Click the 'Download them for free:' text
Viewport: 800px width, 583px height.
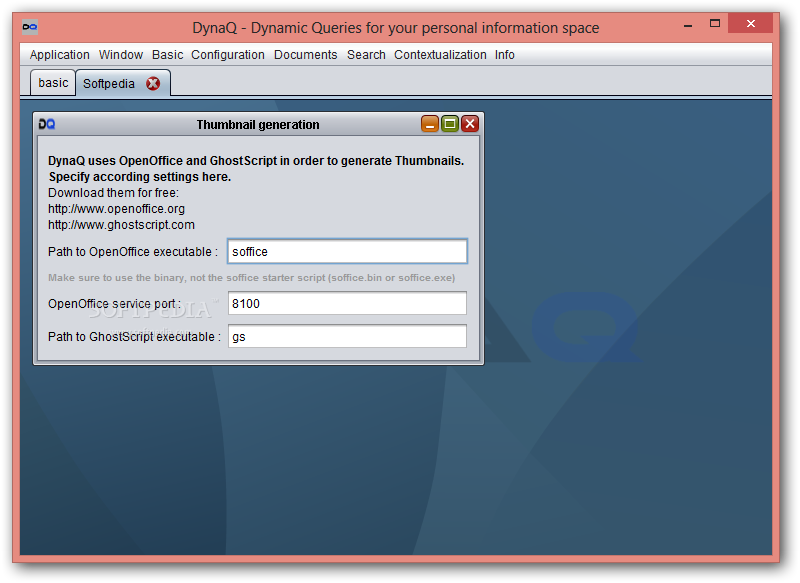coord(113,193)
